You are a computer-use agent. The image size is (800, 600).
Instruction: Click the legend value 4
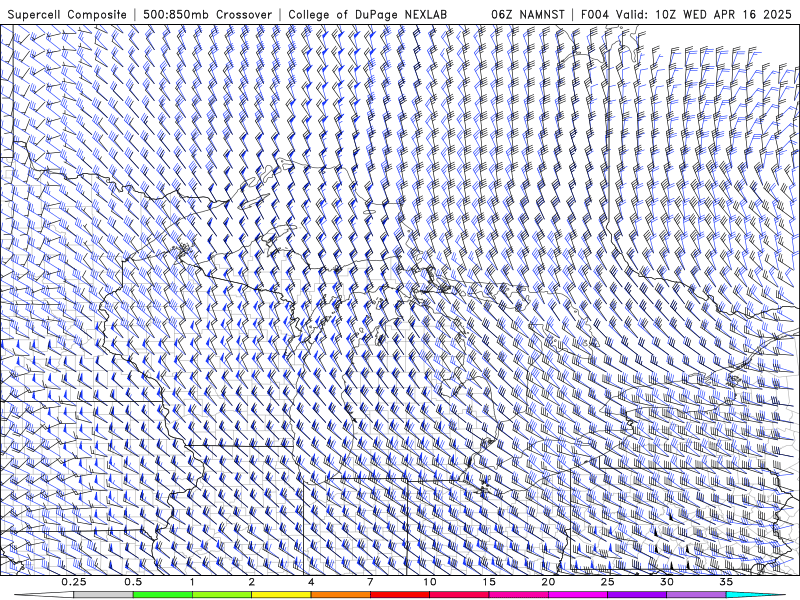[x=311, y=582]
